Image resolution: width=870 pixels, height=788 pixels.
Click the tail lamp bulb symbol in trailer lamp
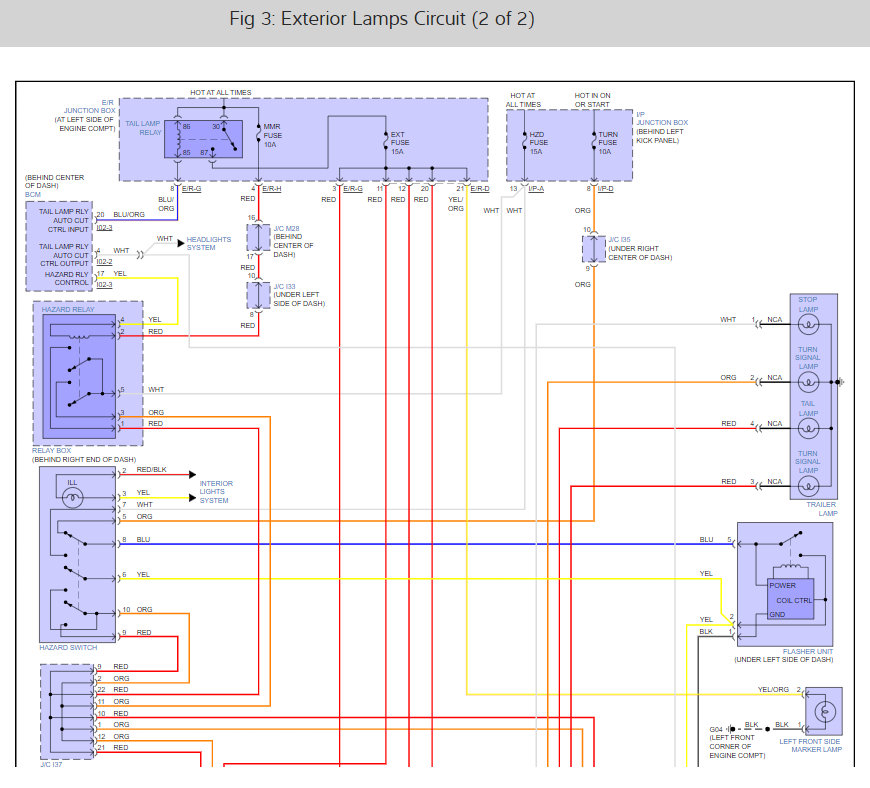click(x=808, y=428)
